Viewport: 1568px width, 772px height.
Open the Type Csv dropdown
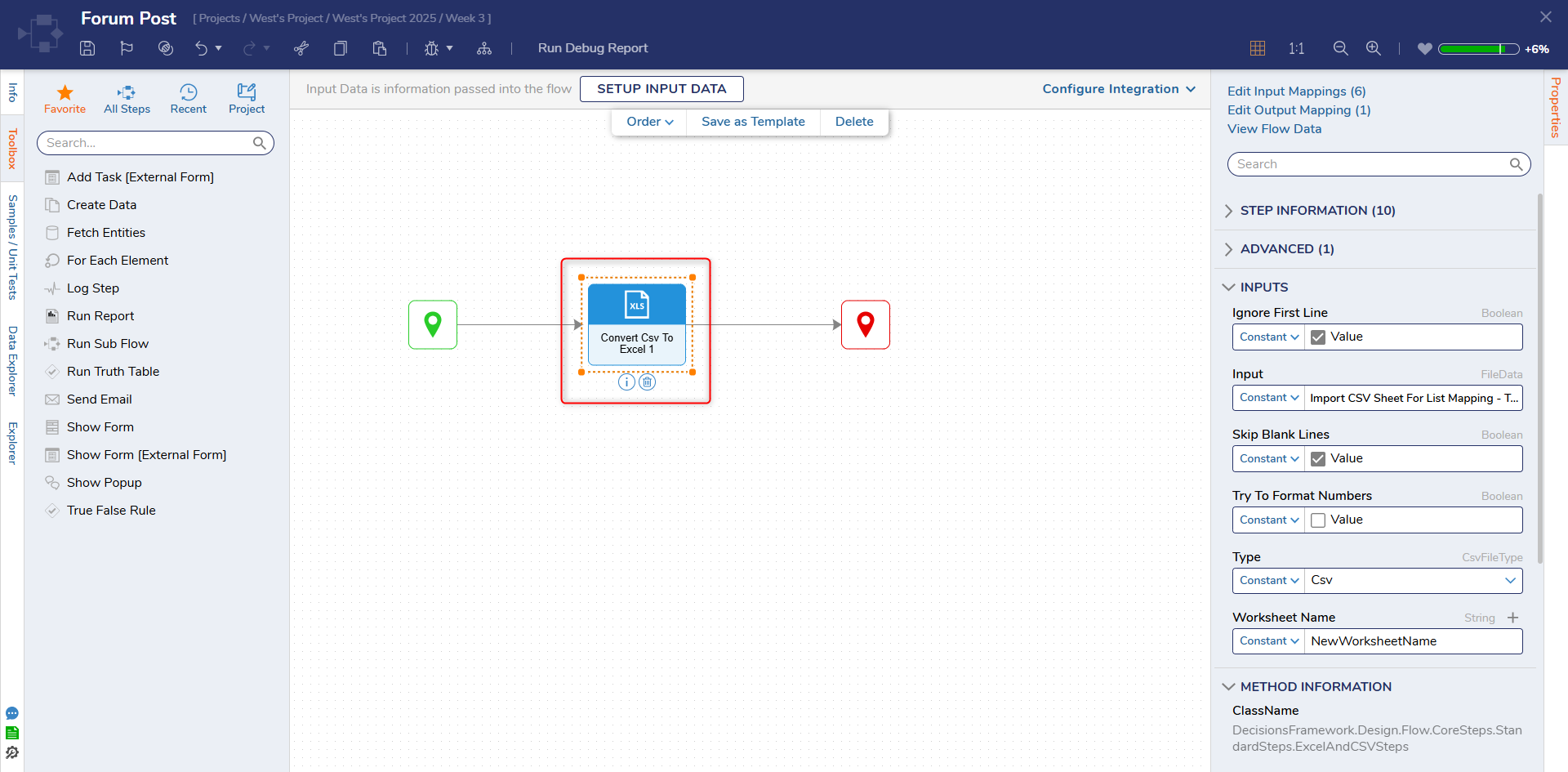[x=1413, y=580]
